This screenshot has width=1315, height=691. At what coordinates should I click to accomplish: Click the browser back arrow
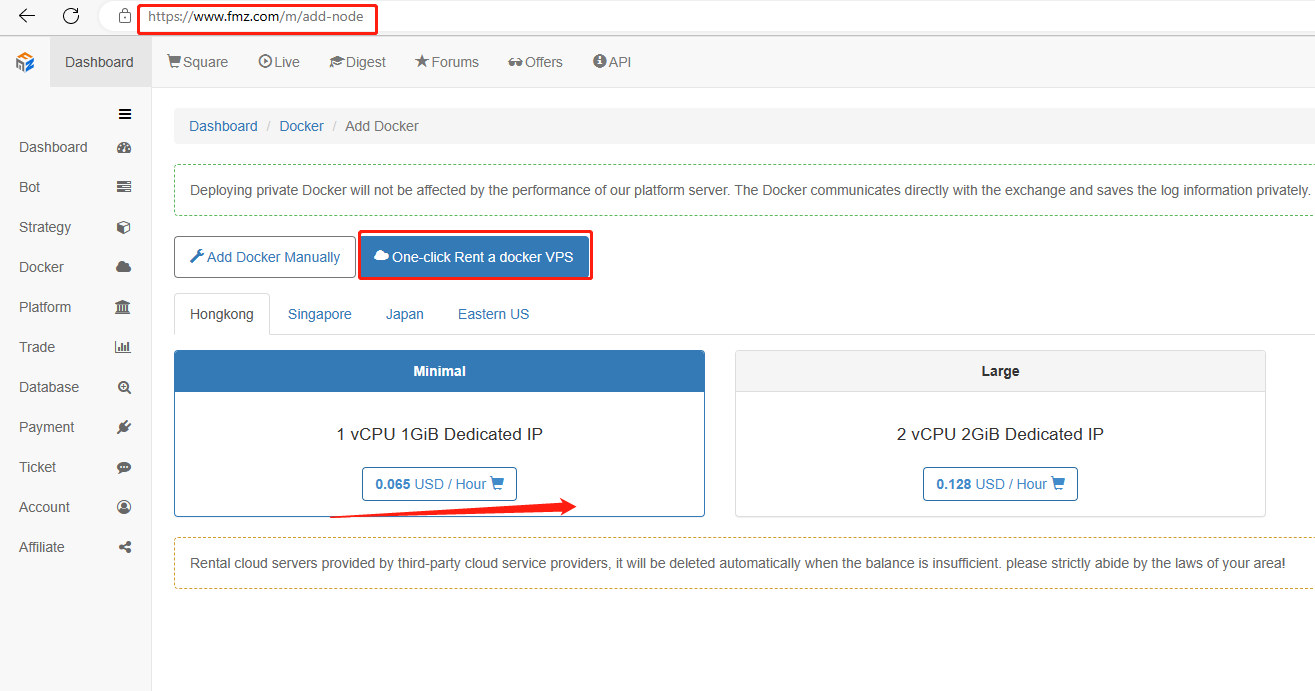pyautogui.click(x=27, y=16)
